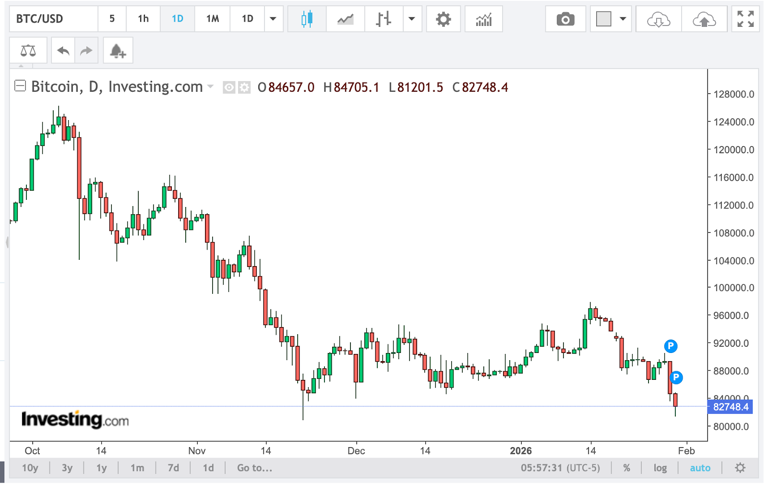Toggle log scale option
Viewport: 768px width, 486px height.
pyautogui.click(x=660, y=468)
